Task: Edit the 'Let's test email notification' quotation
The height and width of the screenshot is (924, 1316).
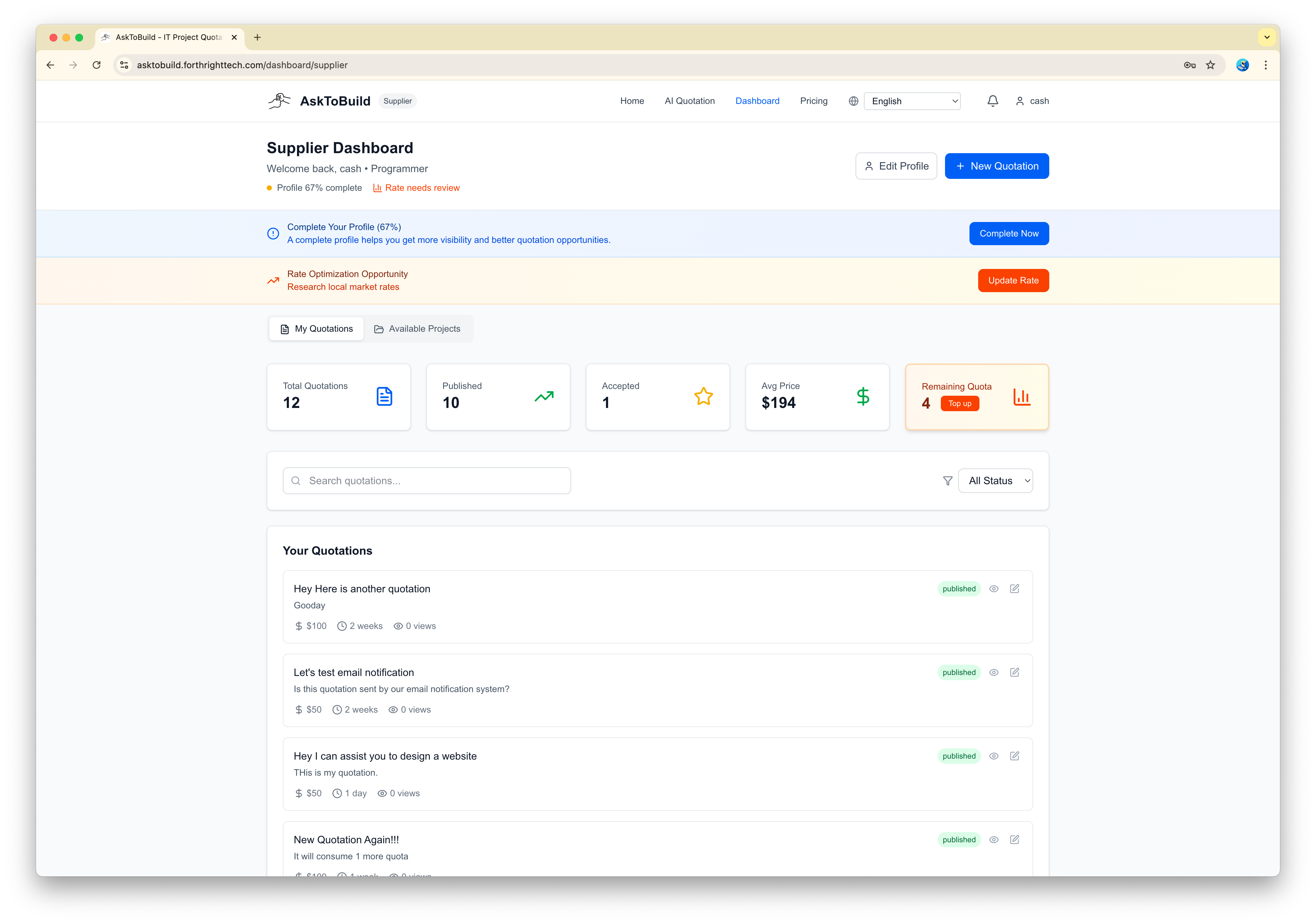Action: (1015, 672)
